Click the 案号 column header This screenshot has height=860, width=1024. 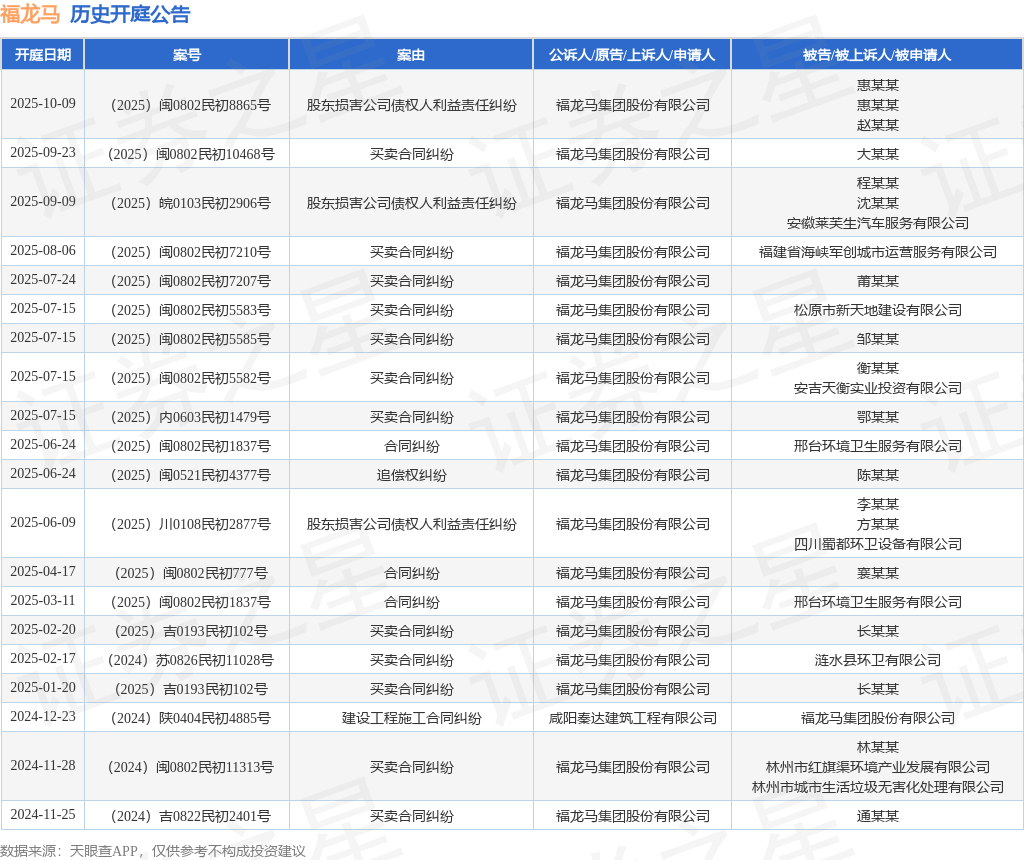pyautogui.click(x=187, y=55)
